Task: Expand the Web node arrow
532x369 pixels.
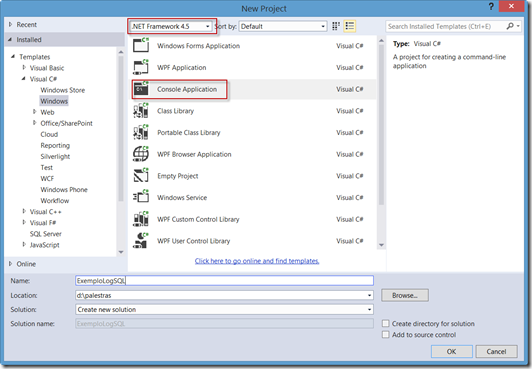Action: [x=34, y=112]
